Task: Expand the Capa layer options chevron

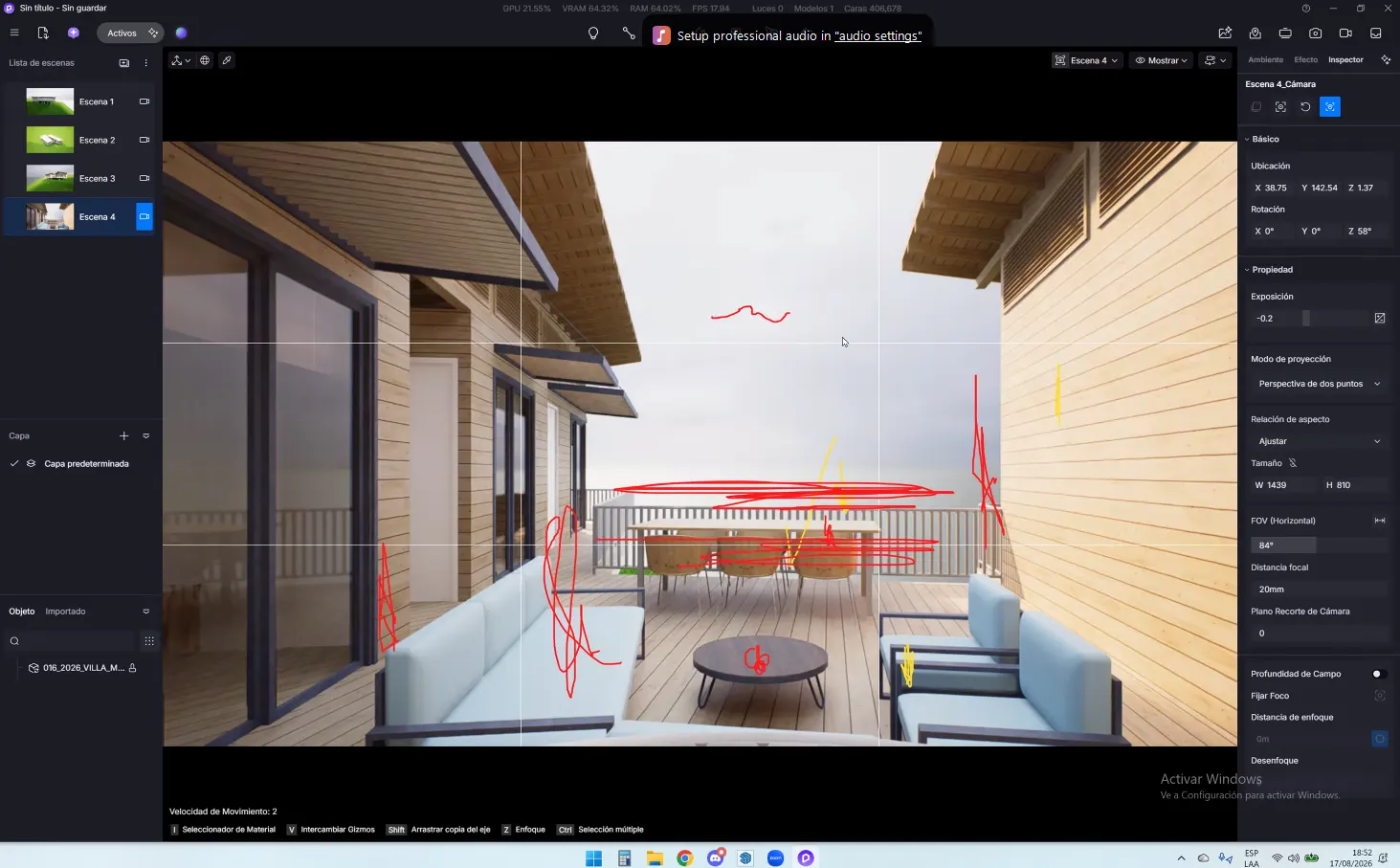Action: [145, 435]
